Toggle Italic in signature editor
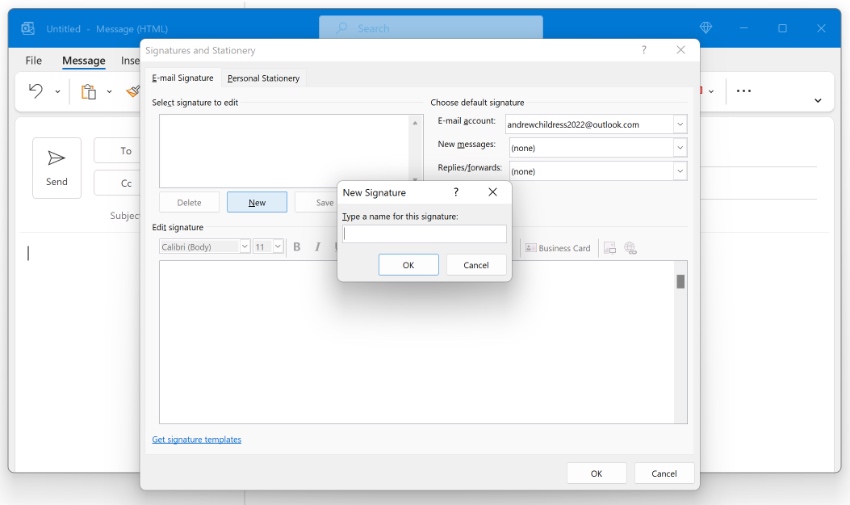The image size is (850, 505). 317,247
